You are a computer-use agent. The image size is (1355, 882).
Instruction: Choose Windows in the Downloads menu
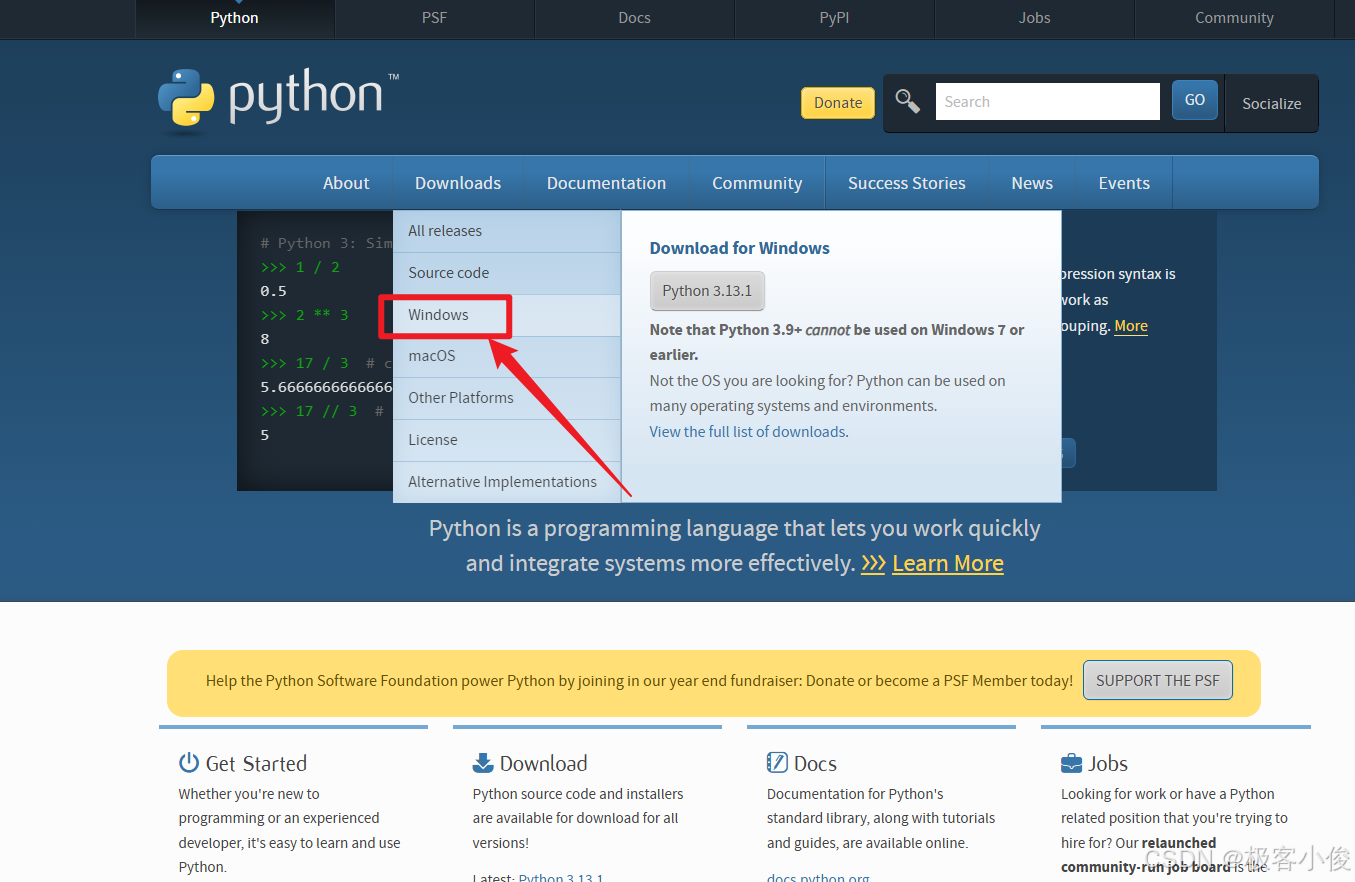[507, 315]
